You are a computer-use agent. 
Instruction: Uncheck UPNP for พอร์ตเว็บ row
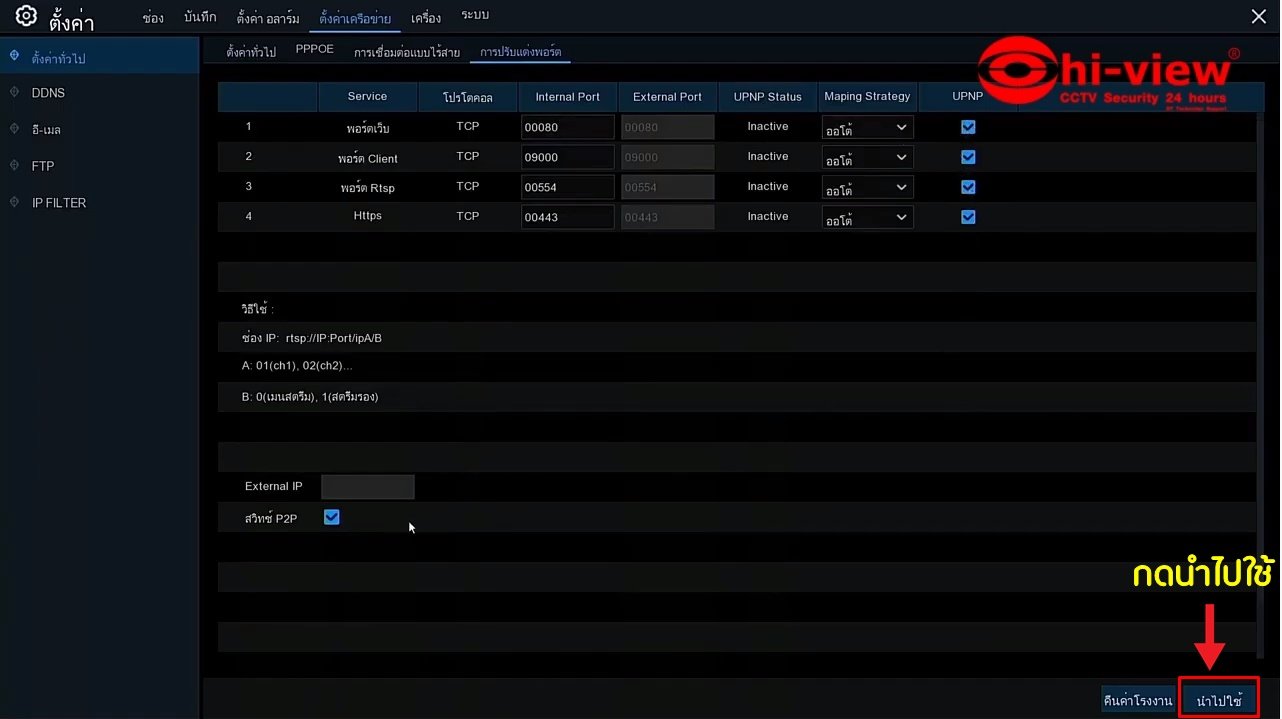pyautogui.click(x=967, y=127)
